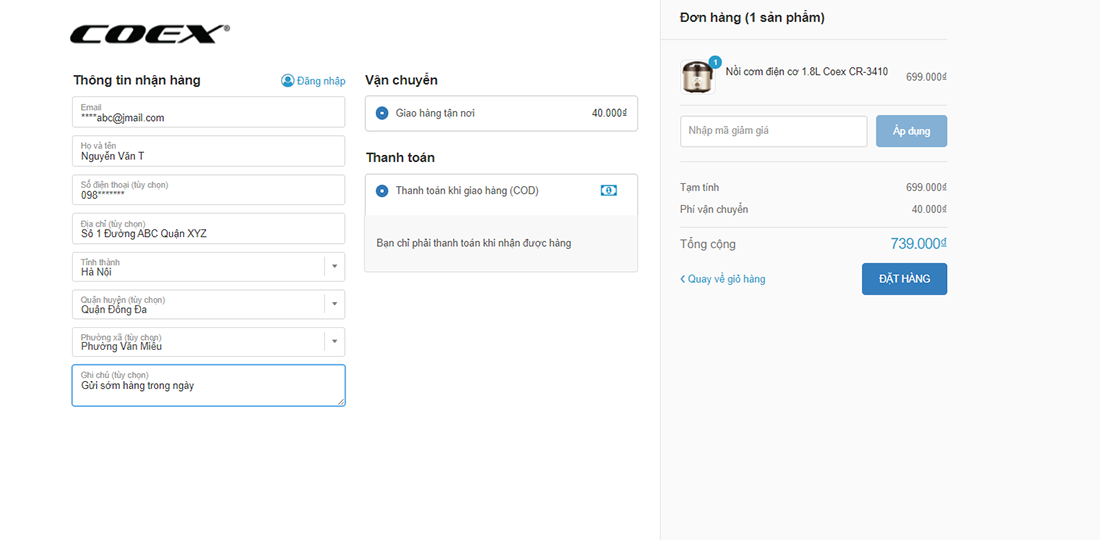
Task: Click the COD cash payment icon
Action: point(608,190)
